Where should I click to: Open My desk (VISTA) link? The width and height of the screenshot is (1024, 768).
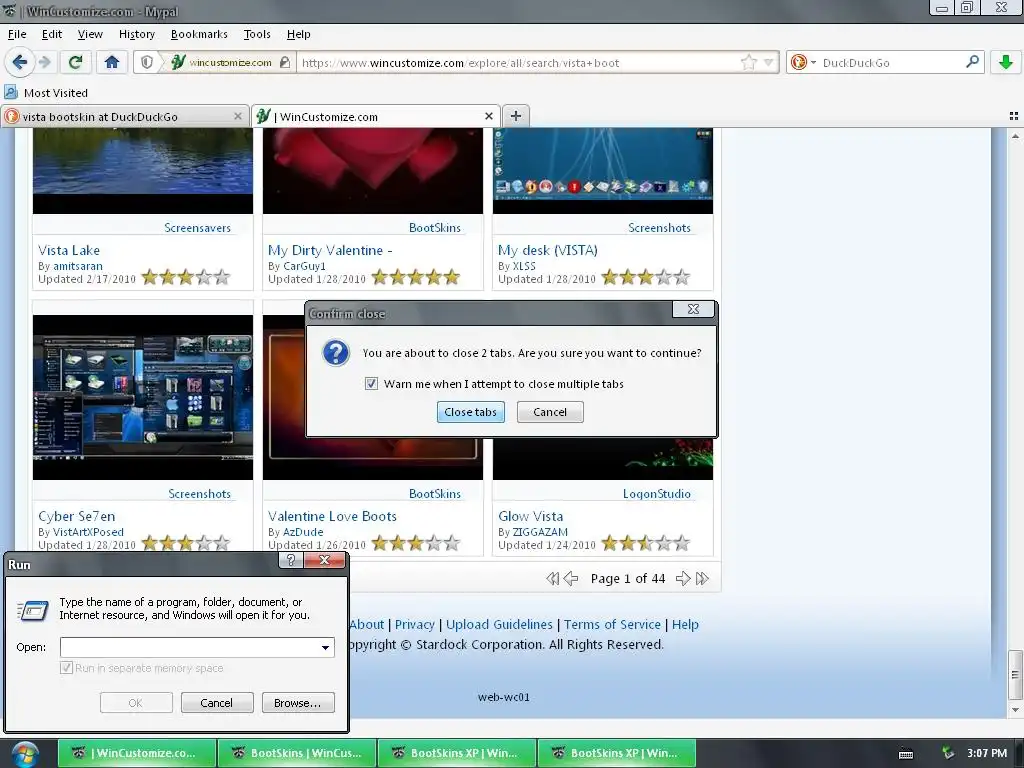coord(547,250)
